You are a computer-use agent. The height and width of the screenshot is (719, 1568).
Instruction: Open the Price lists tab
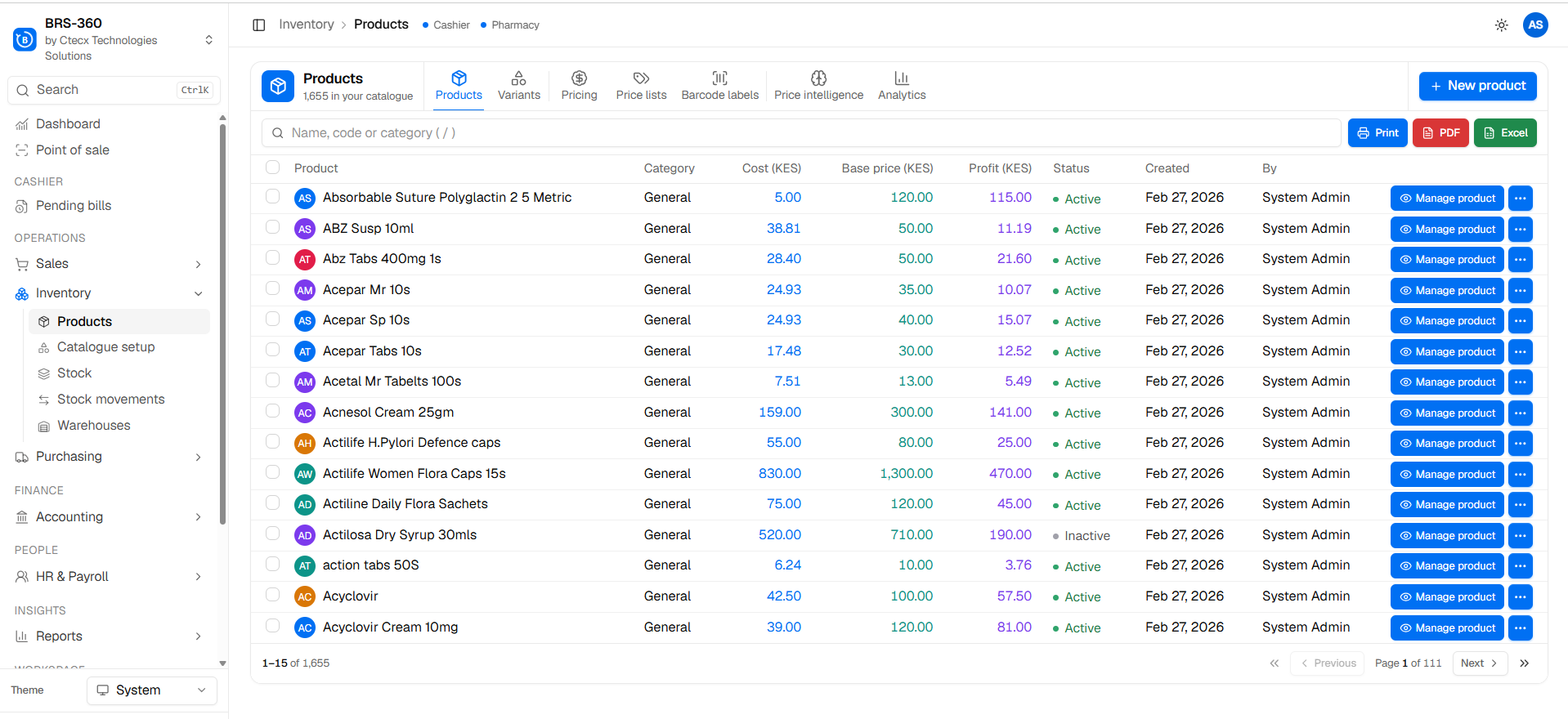point(641,86)
